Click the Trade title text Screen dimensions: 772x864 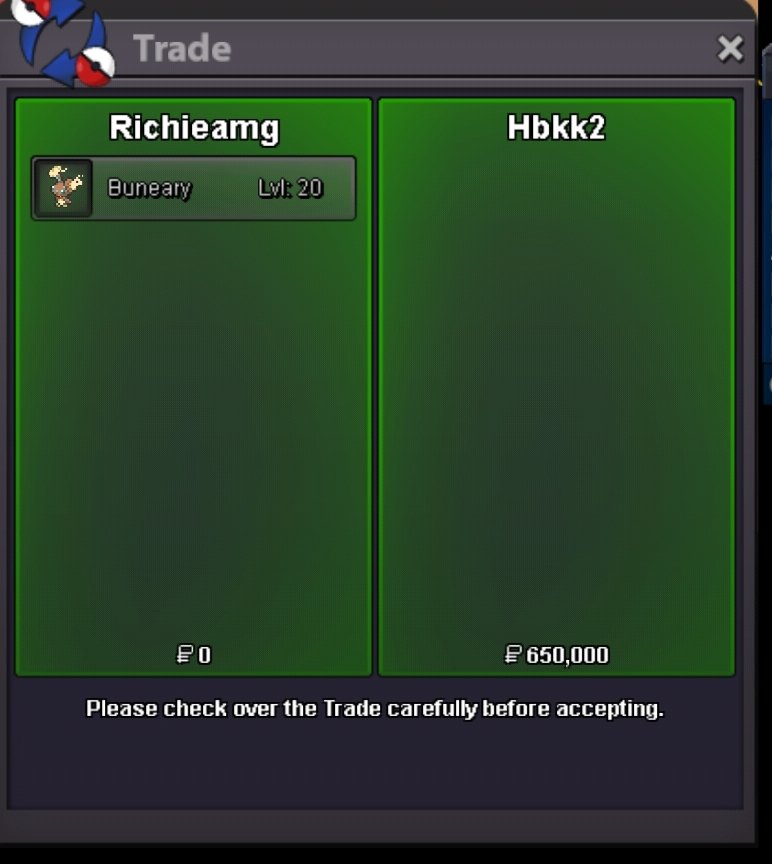point(182,48)
